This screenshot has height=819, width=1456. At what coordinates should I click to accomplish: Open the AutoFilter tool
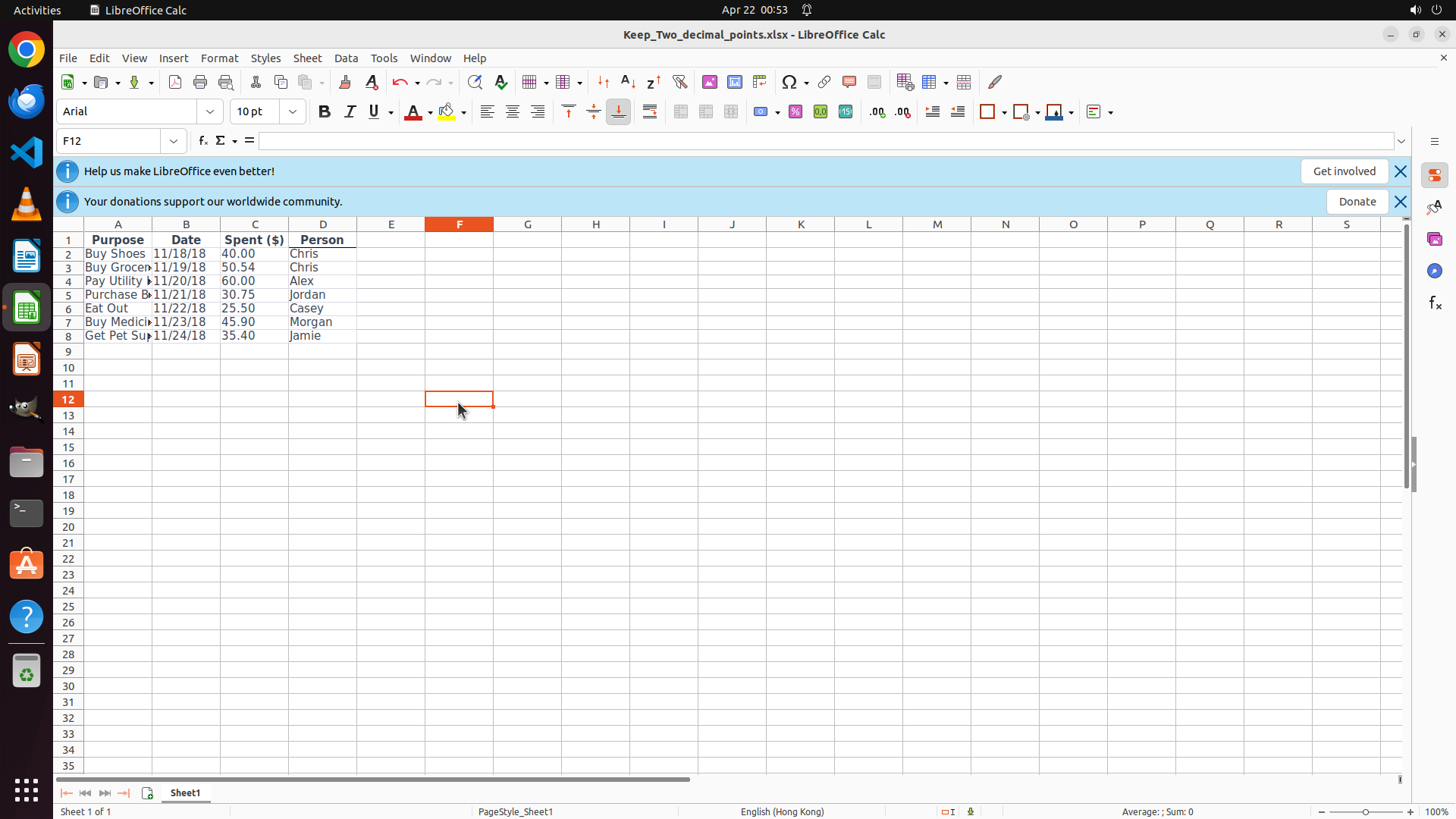(679, 82)
